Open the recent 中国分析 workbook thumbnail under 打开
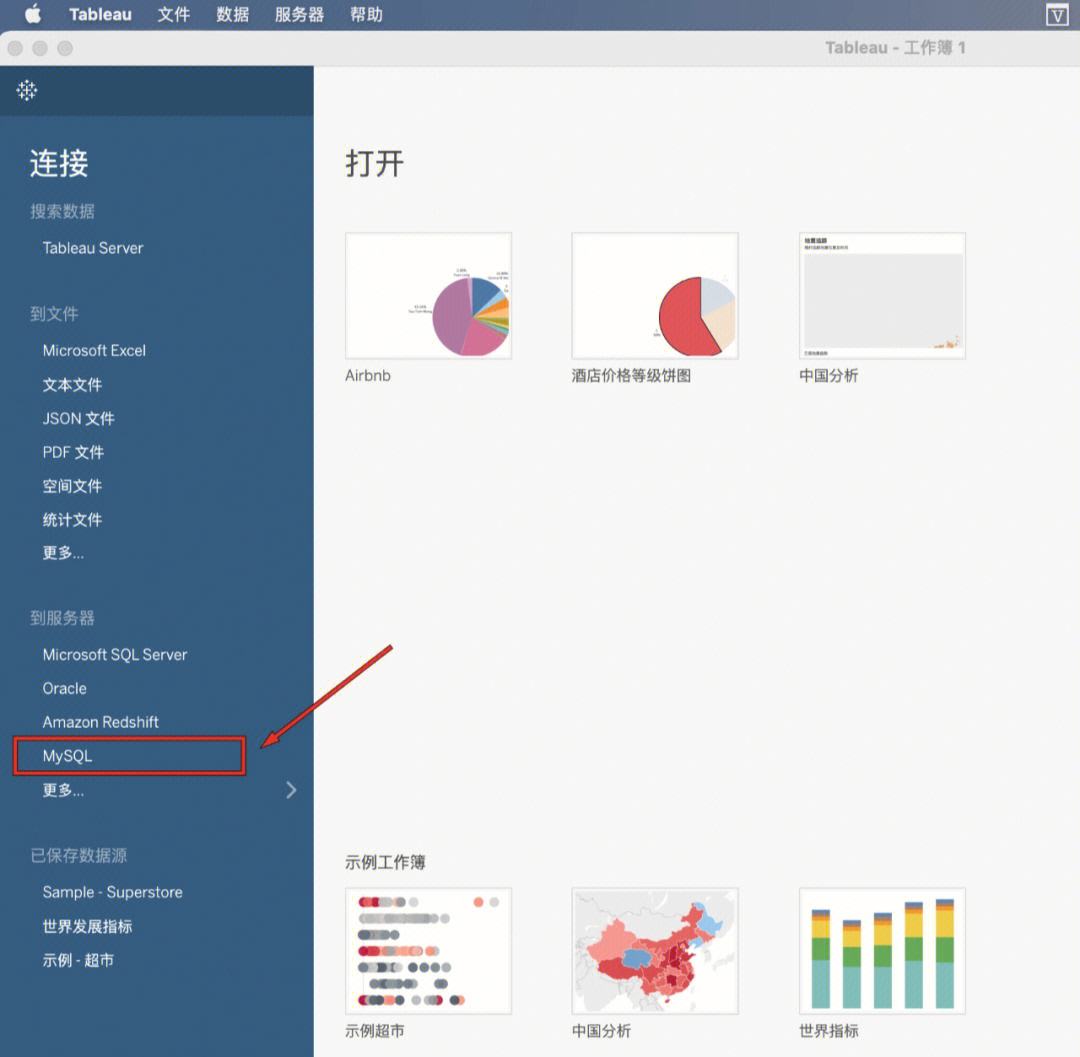Screen dimensions: 1080x1057 click(x=882, y=295)
